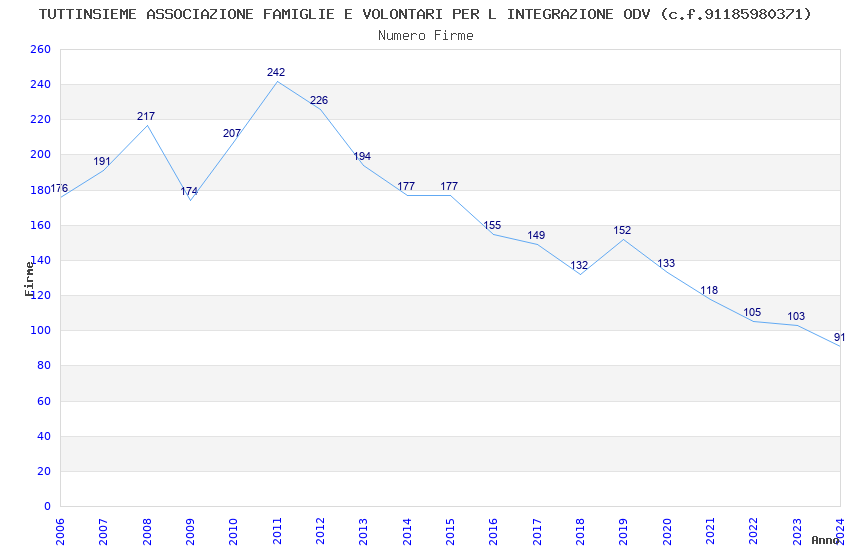The image size is (850, 550).
Task: Select the y-axis tick label 200
Action: (x=41, y=154)
